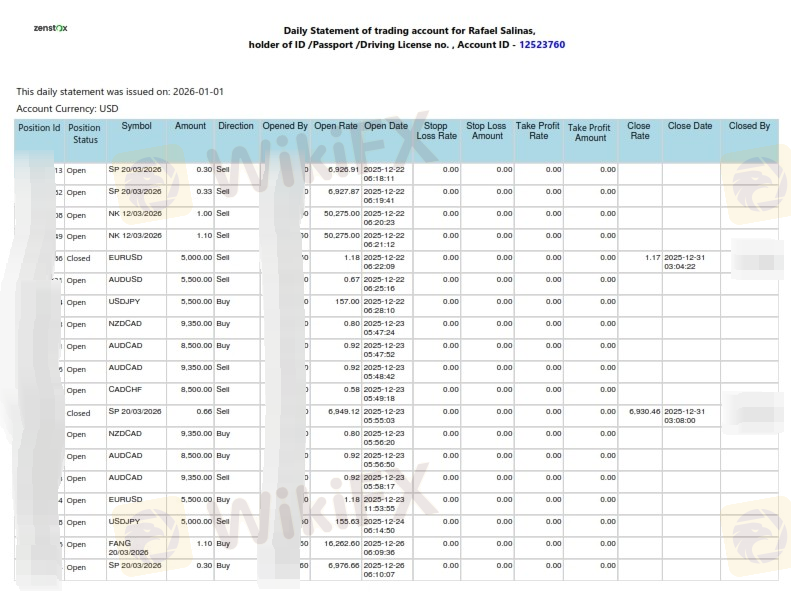Viewport: 791px width, 612px height.
Task: Click the open date with time 06:10:07
Action: (x=387, y=570)
